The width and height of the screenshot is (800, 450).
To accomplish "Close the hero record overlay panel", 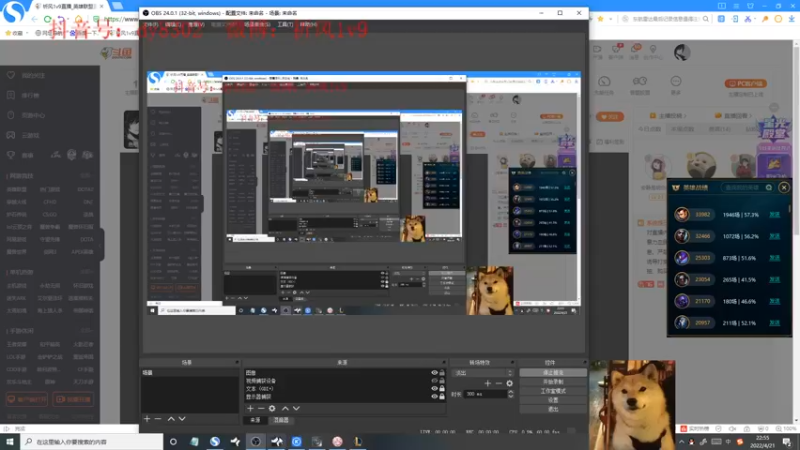I will (x=784, y=188).
